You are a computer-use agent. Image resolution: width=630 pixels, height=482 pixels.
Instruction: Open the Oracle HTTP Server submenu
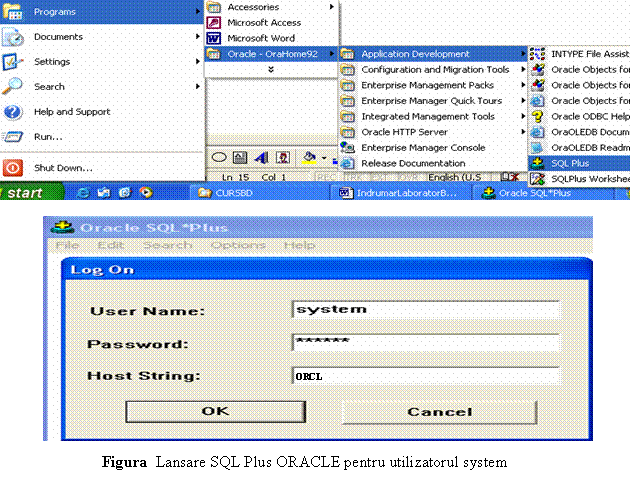pos(433,132)
